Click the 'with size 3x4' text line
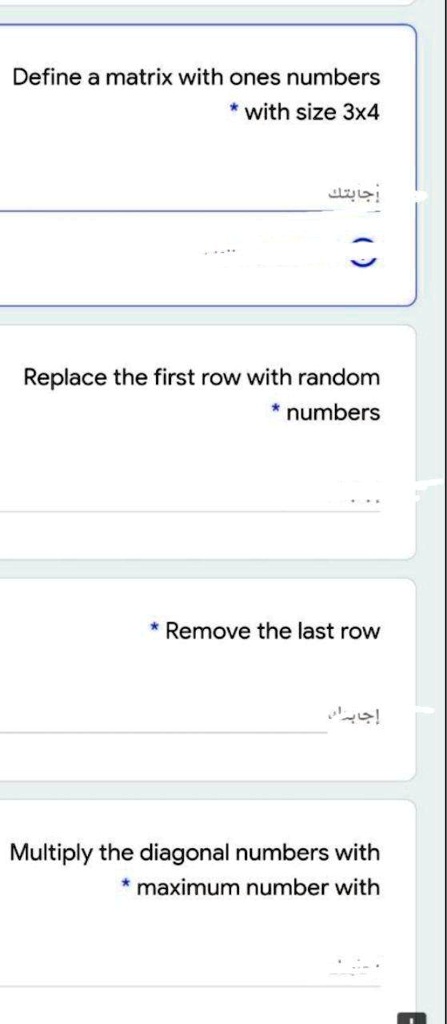The image size is (447, 1024). 311,112
